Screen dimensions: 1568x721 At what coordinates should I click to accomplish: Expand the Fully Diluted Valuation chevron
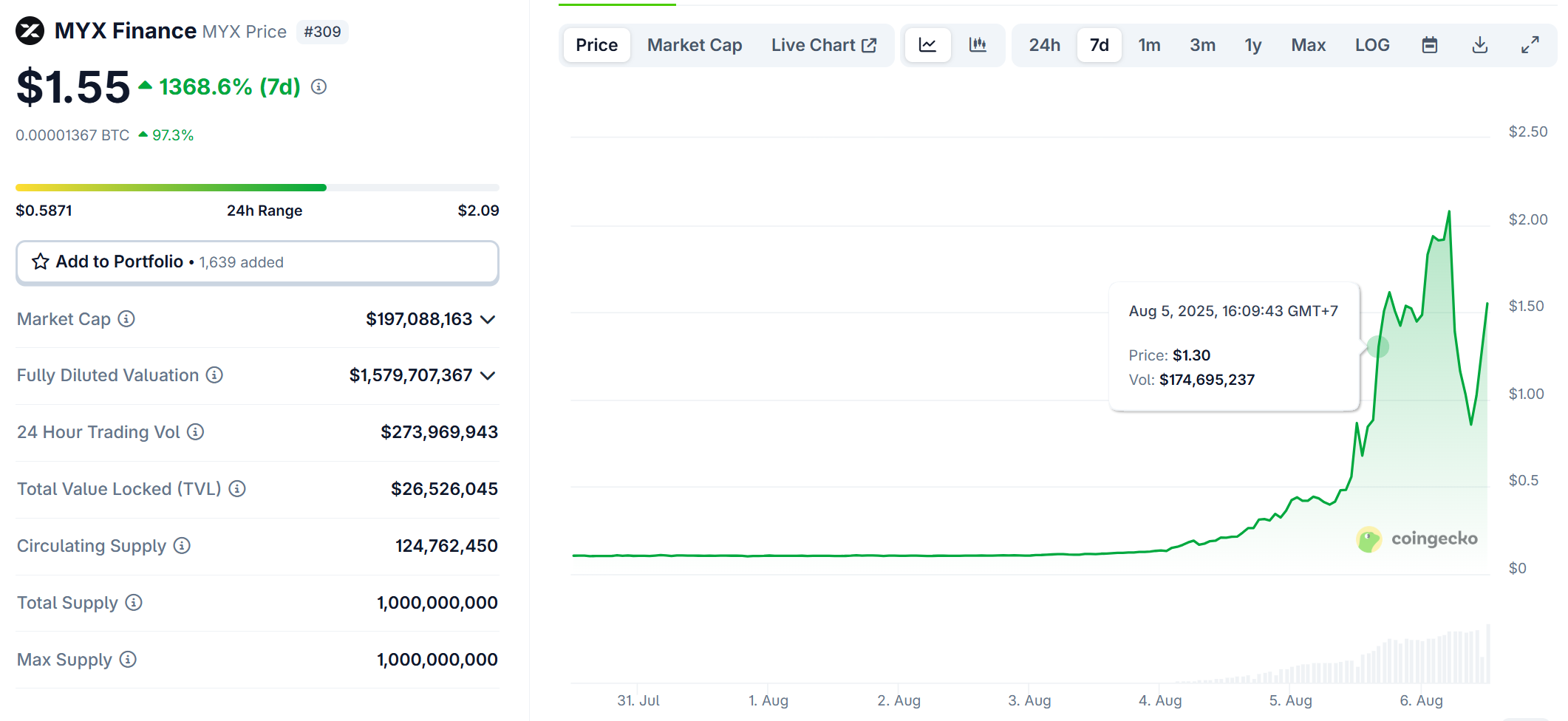point(488,376)
